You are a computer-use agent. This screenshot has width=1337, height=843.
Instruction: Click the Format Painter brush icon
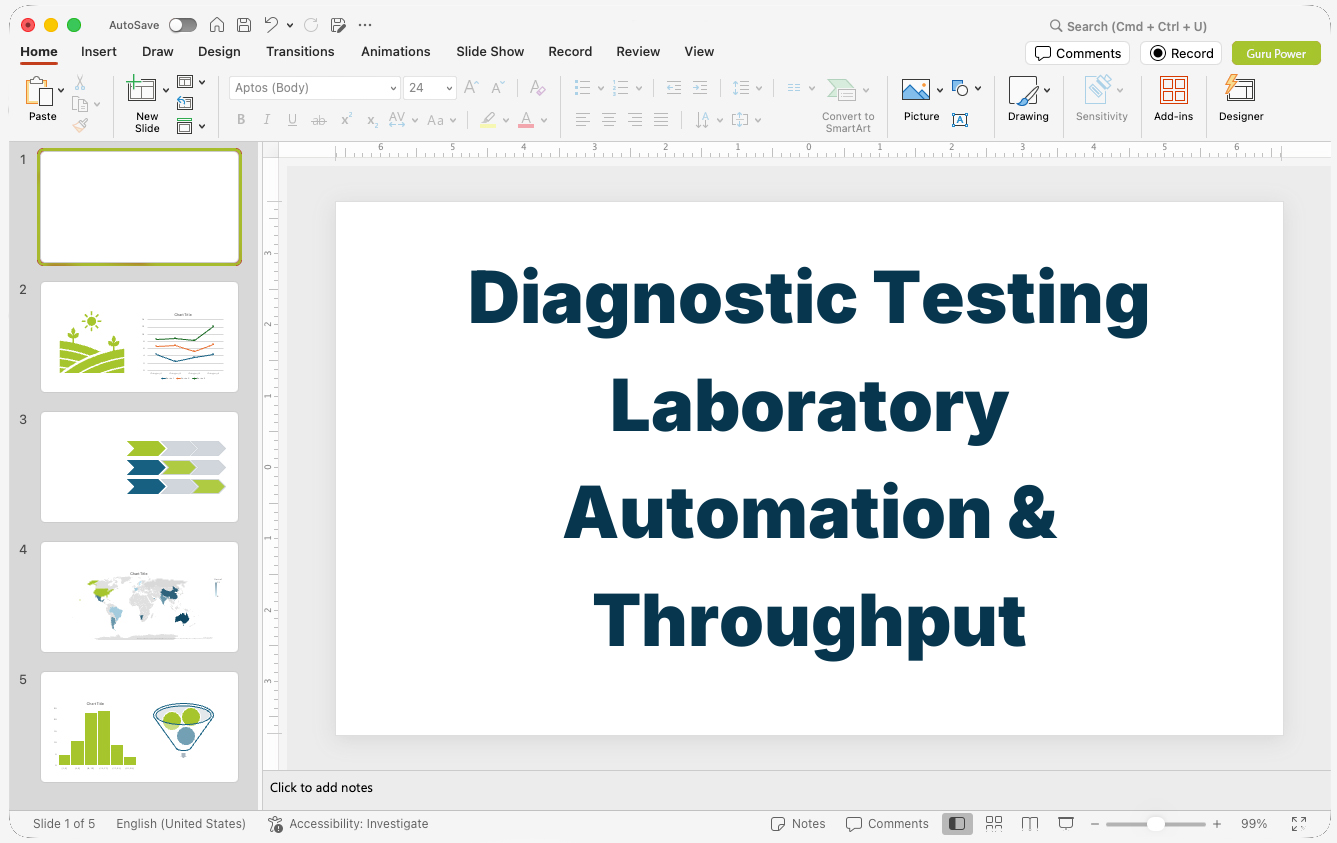[x=80, y=125]
